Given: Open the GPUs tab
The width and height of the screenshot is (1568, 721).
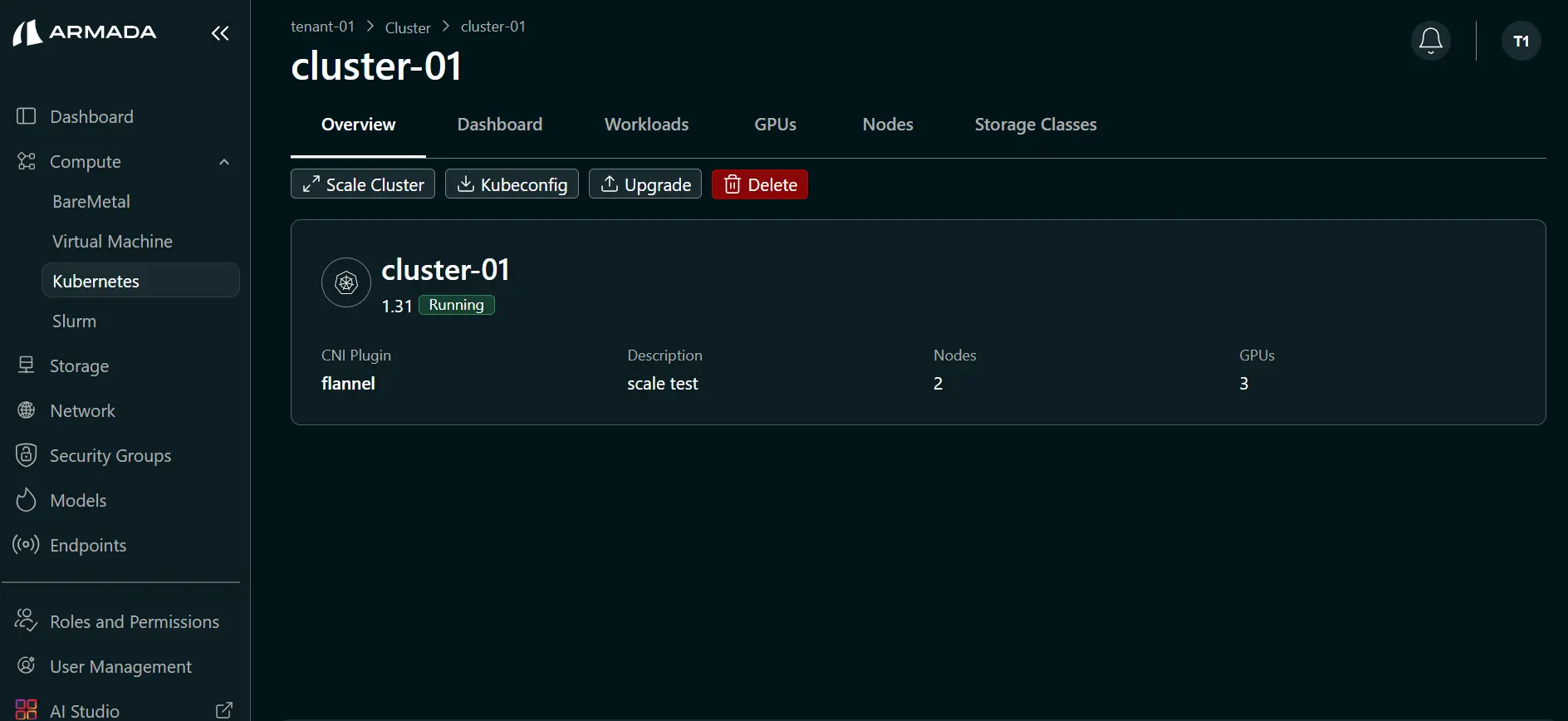Looking at the screenshot, I should click(x=776, y=125).
